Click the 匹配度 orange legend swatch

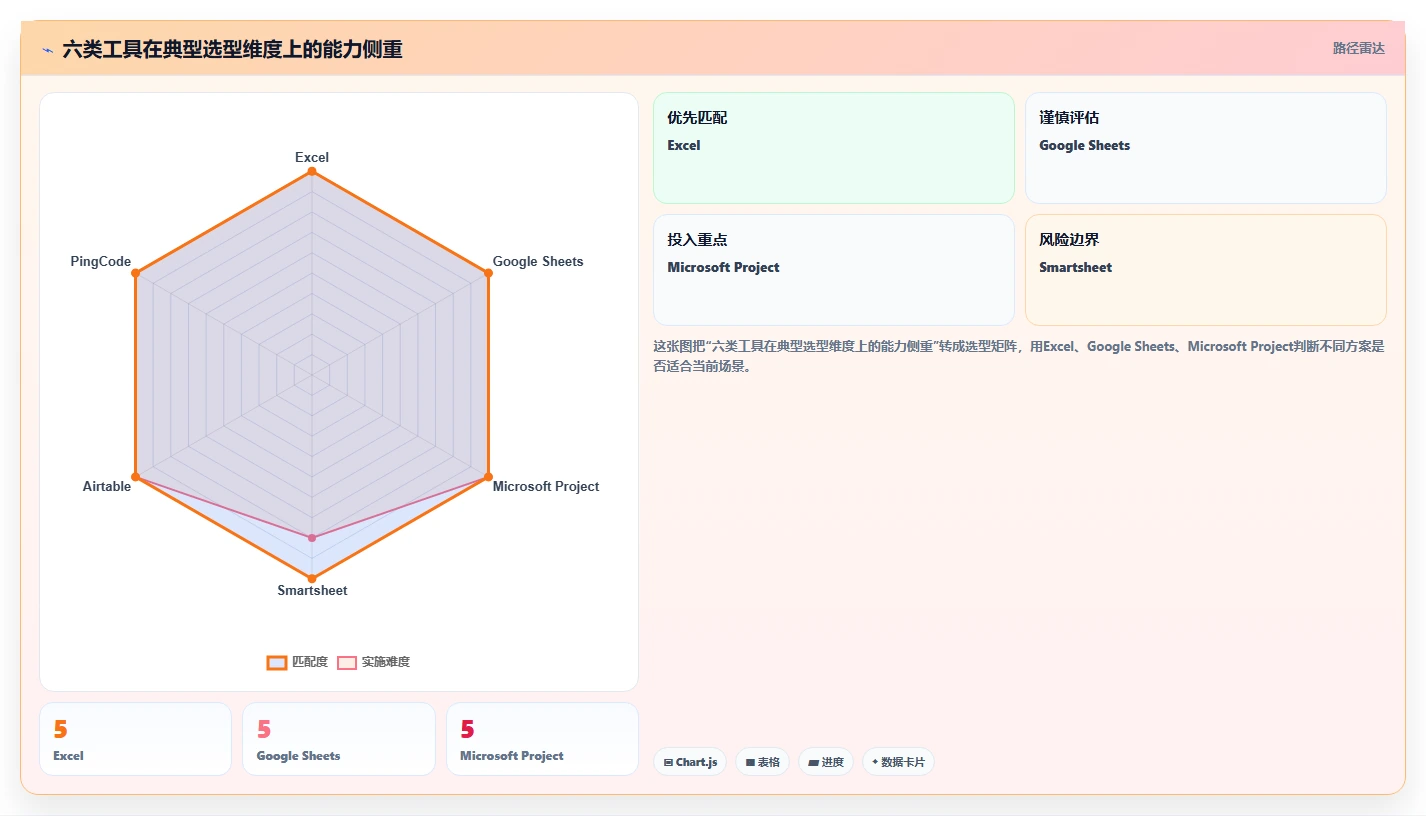[277, 662]
